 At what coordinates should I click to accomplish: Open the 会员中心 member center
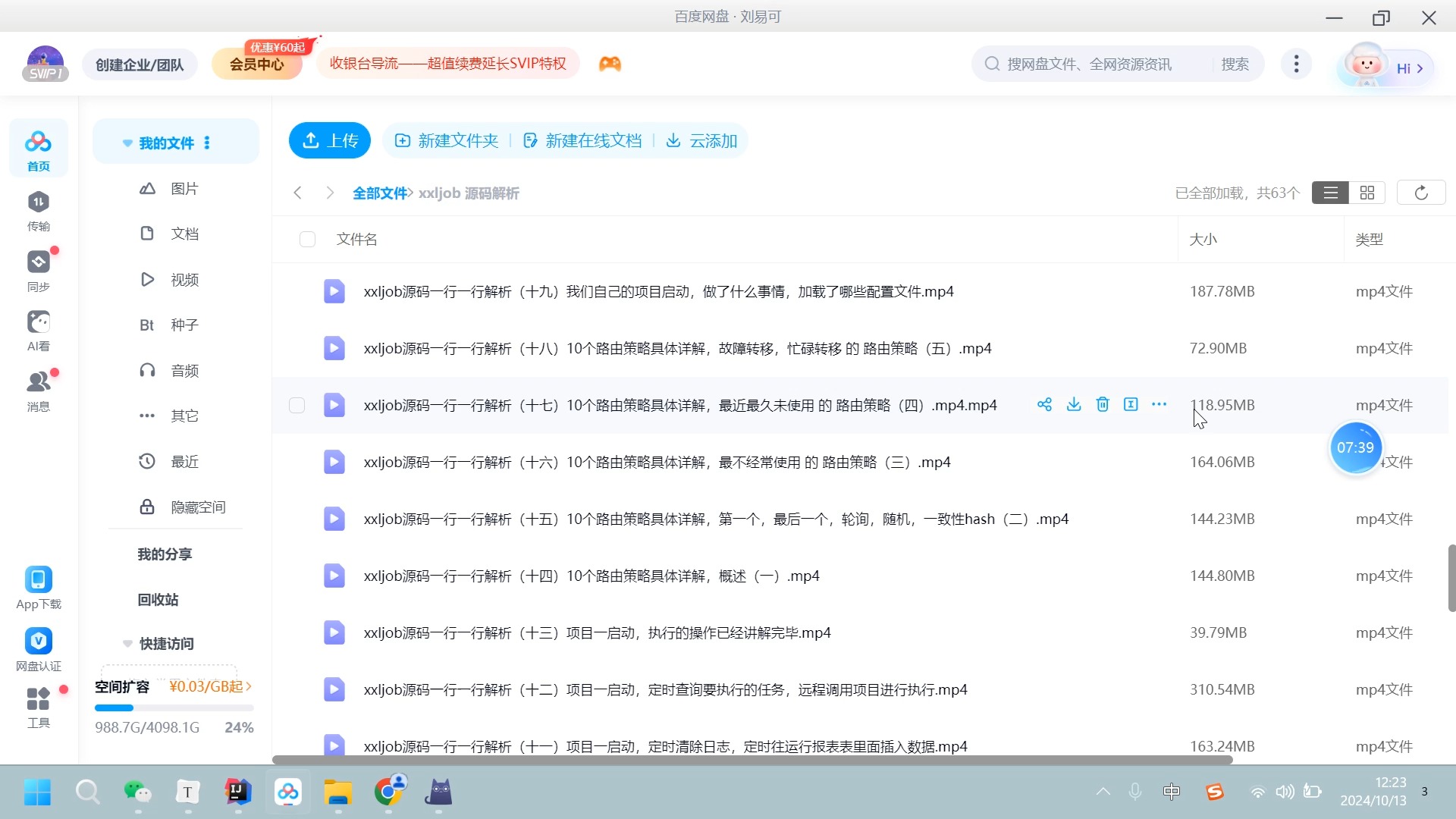(x=257, y=64)
